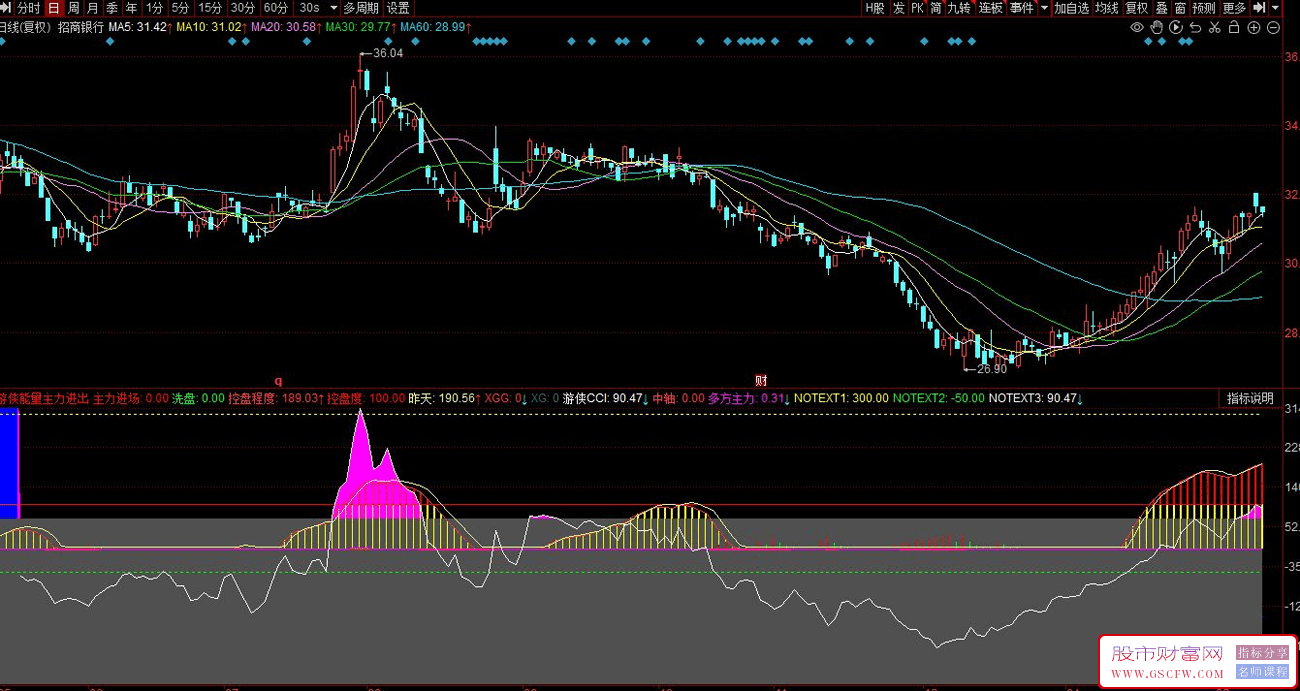The height and width of the screenshot is (691, 1300).
Task: Select the 季 quarterly period tab
Action: click(112, 7)
